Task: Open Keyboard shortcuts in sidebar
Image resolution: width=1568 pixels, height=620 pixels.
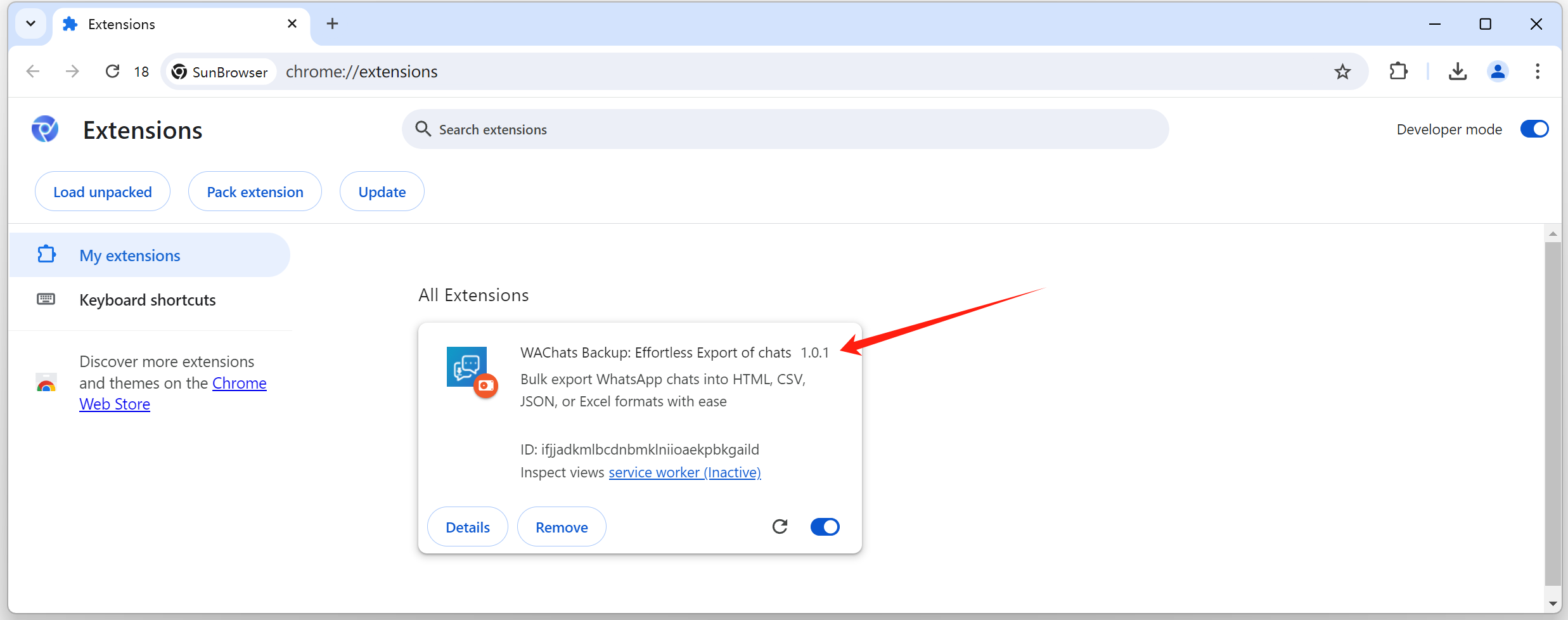Action: pos(147,300)
